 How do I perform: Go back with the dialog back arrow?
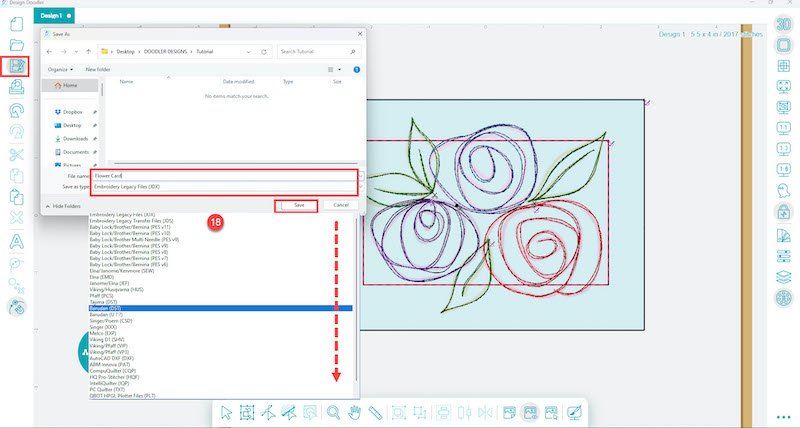coord(49,52)
